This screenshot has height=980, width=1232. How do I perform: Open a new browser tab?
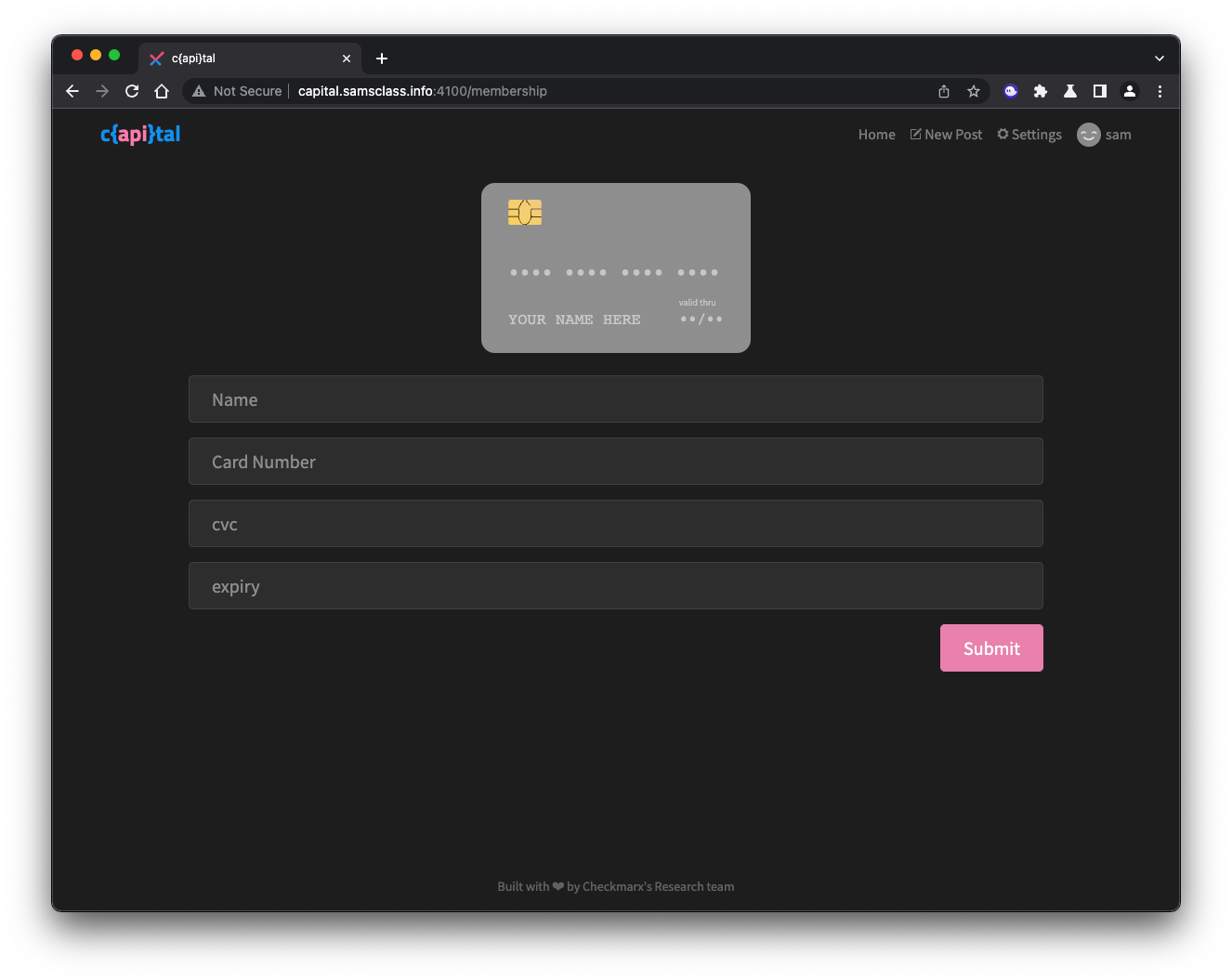[382, 59]
